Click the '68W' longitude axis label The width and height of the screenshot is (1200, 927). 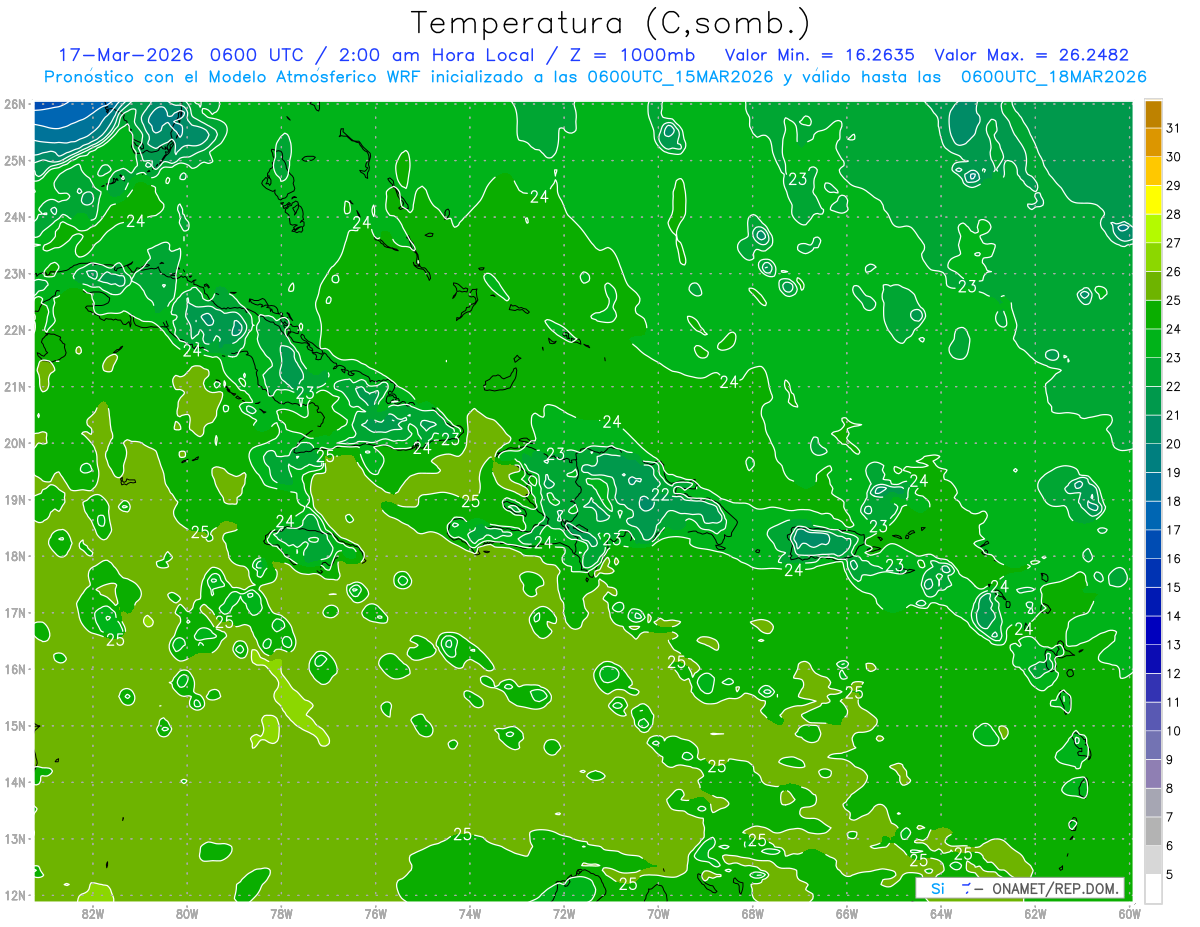[753, 913]
